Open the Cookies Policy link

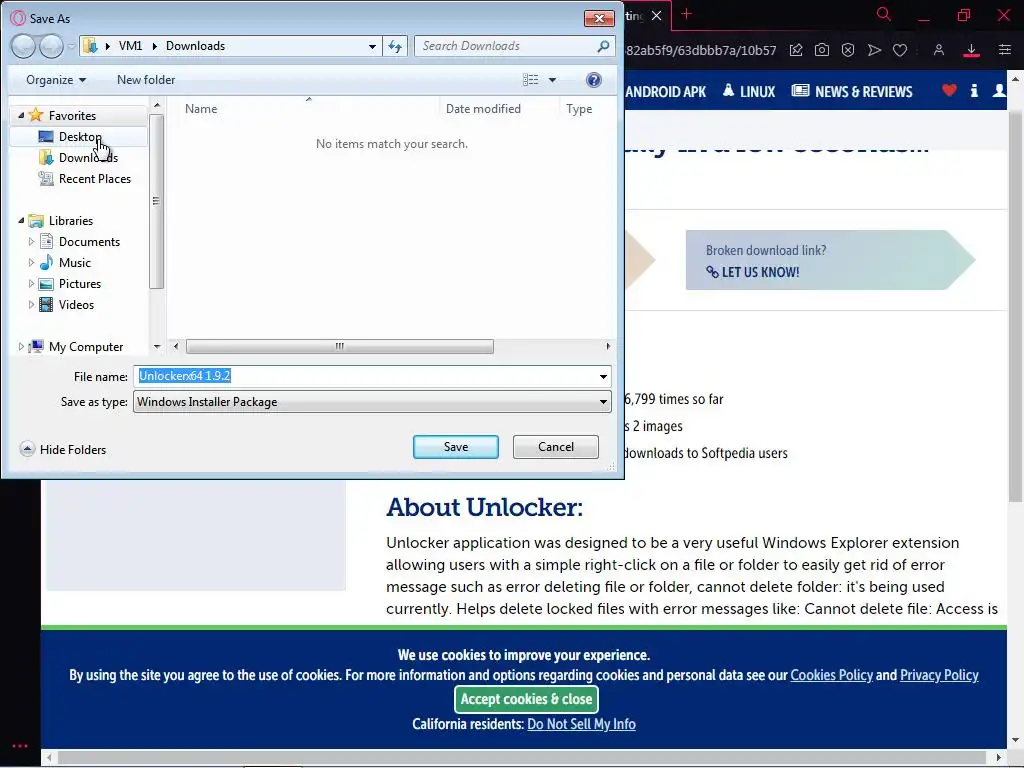tap(831, 675)
